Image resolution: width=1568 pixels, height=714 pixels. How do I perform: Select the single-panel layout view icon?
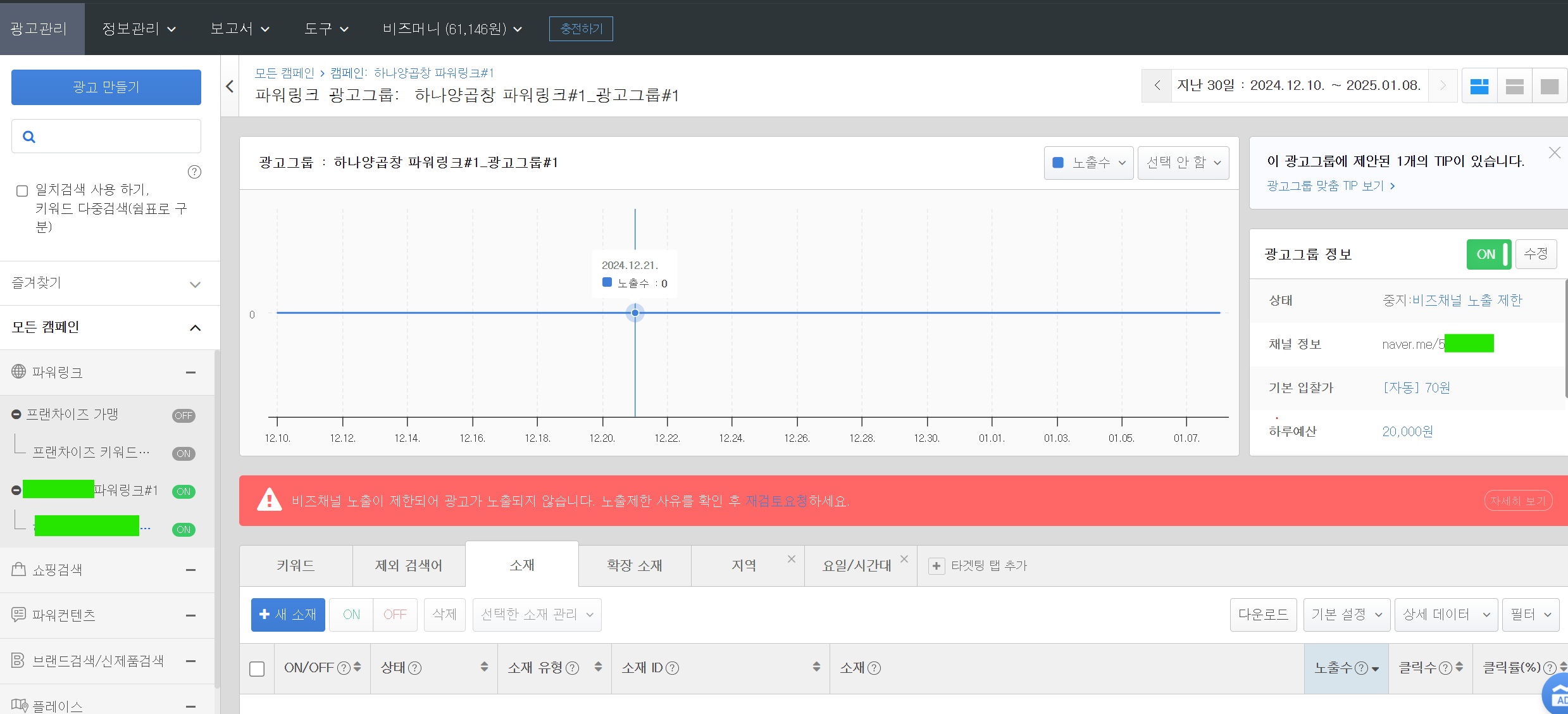(1549, 86)
